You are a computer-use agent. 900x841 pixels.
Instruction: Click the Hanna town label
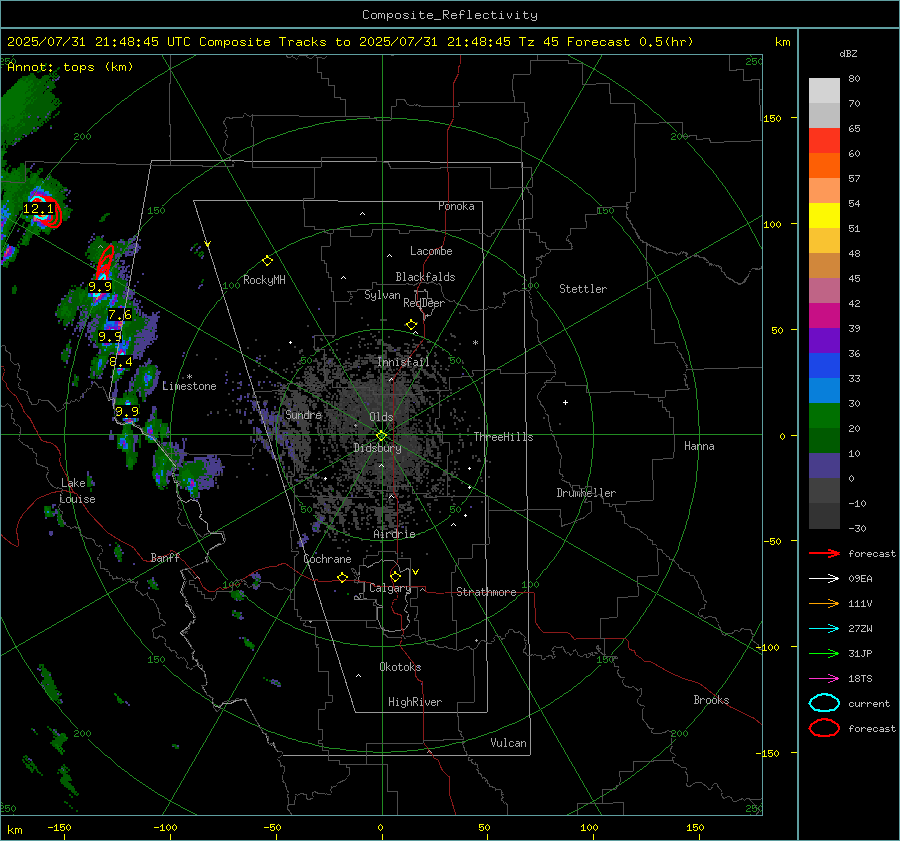tap(699, 446)
